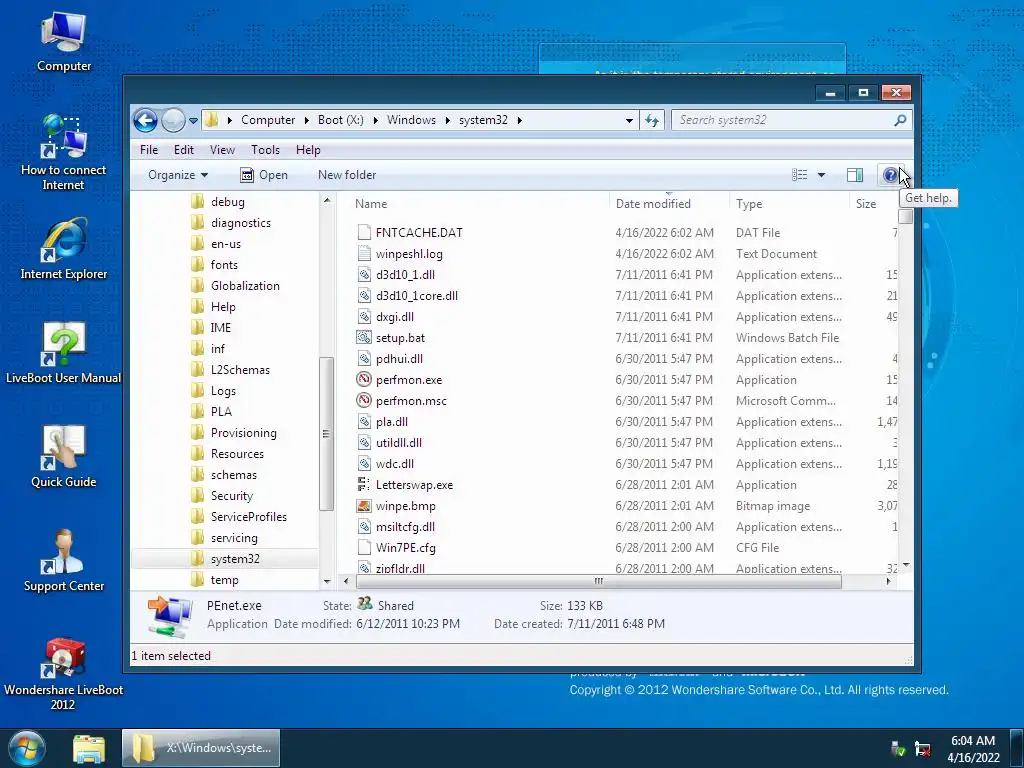Click the taskbar clock

click(973, 748)
